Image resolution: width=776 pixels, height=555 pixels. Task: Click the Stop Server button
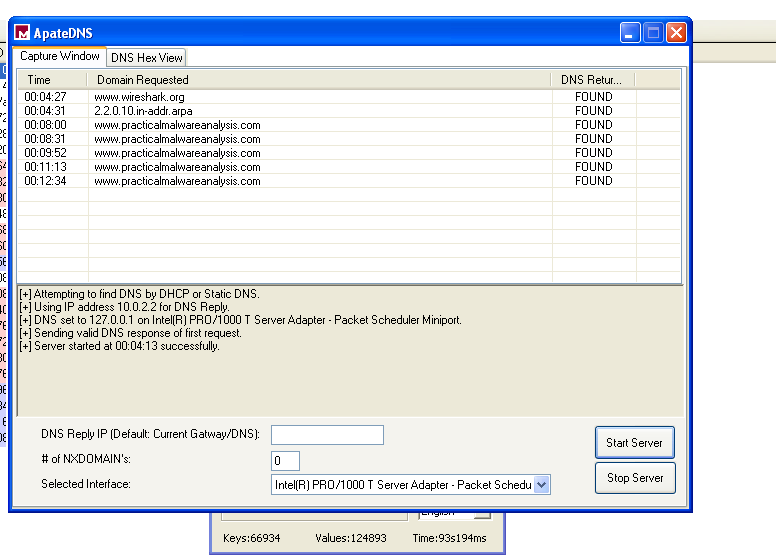coord(635,478)
